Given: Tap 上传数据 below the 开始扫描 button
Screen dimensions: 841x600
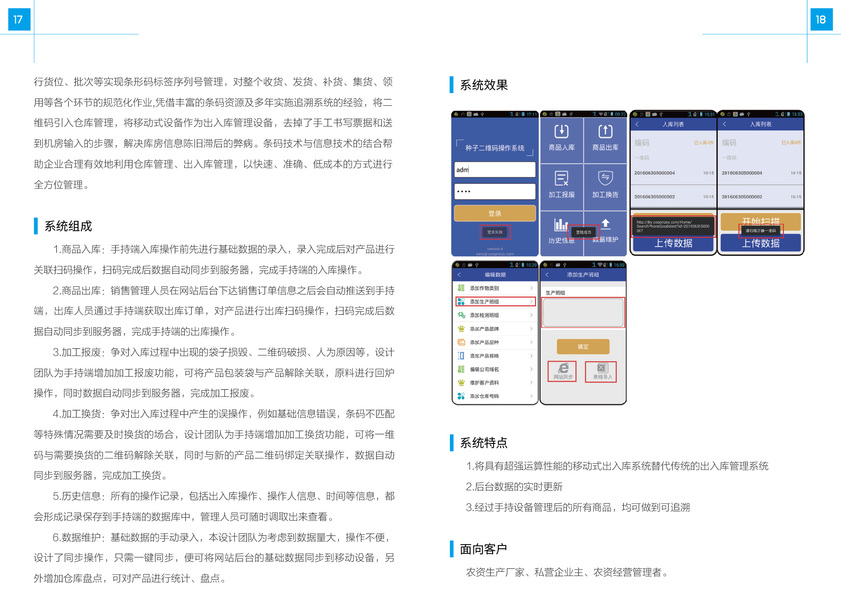Looking at the screenshot, I should tap(761, 243).
